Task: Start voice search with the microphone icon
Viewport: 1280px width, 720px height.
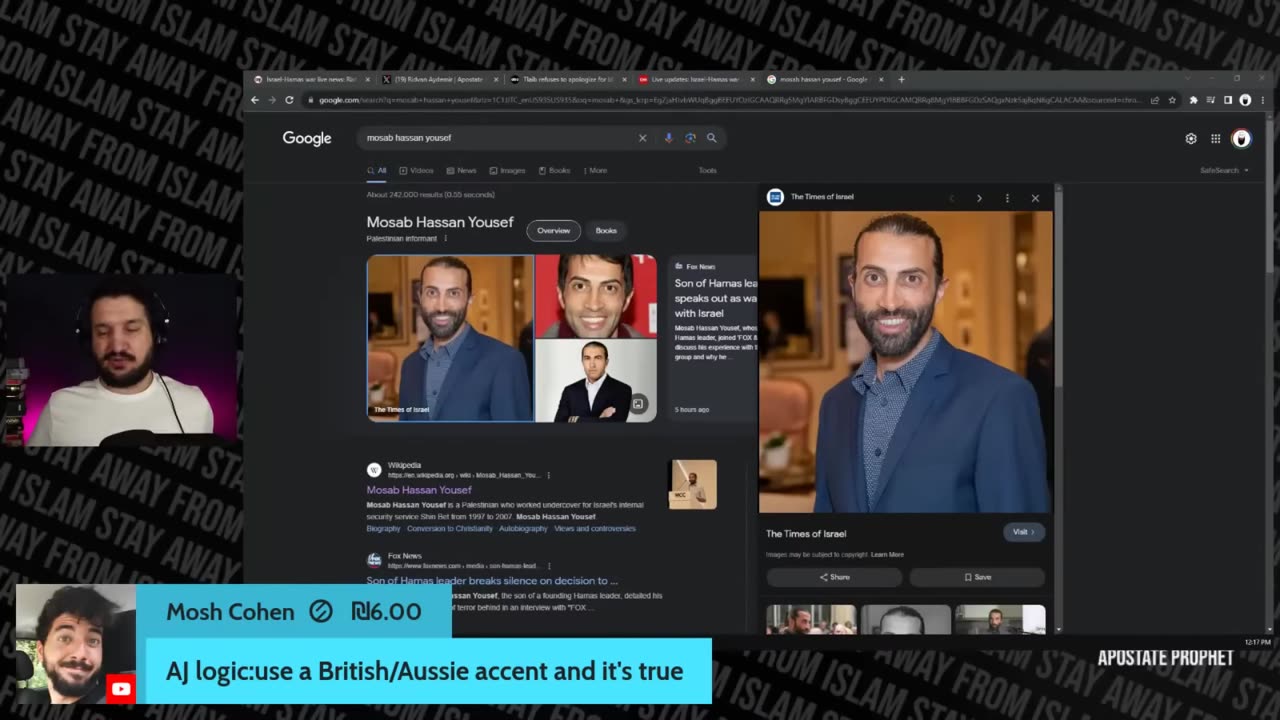Action: [668, 138]
